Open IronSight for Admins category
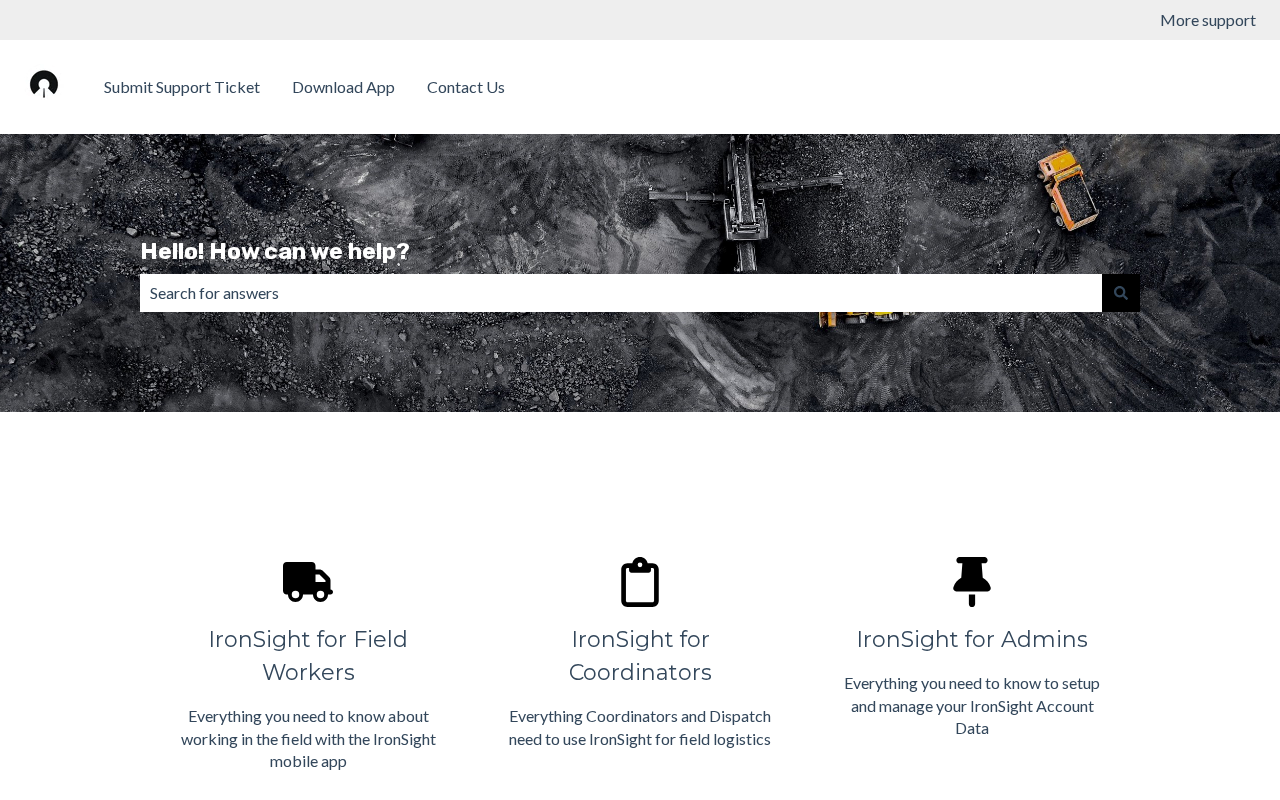The width and height of the screenshot is (1280, 800). pyautogui.click(x=972, y=639)
